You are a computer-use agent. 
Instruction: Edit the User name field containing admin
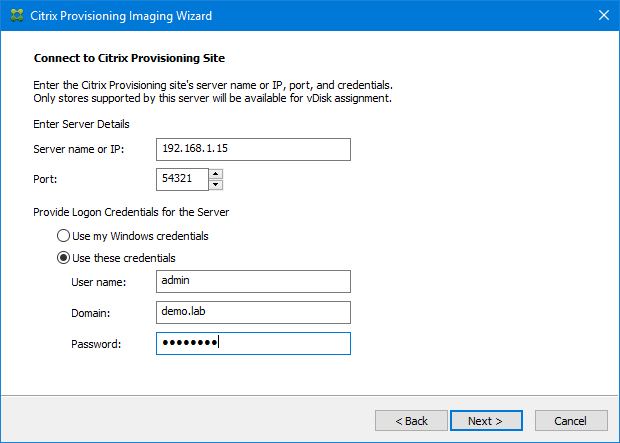pos(253,282)
